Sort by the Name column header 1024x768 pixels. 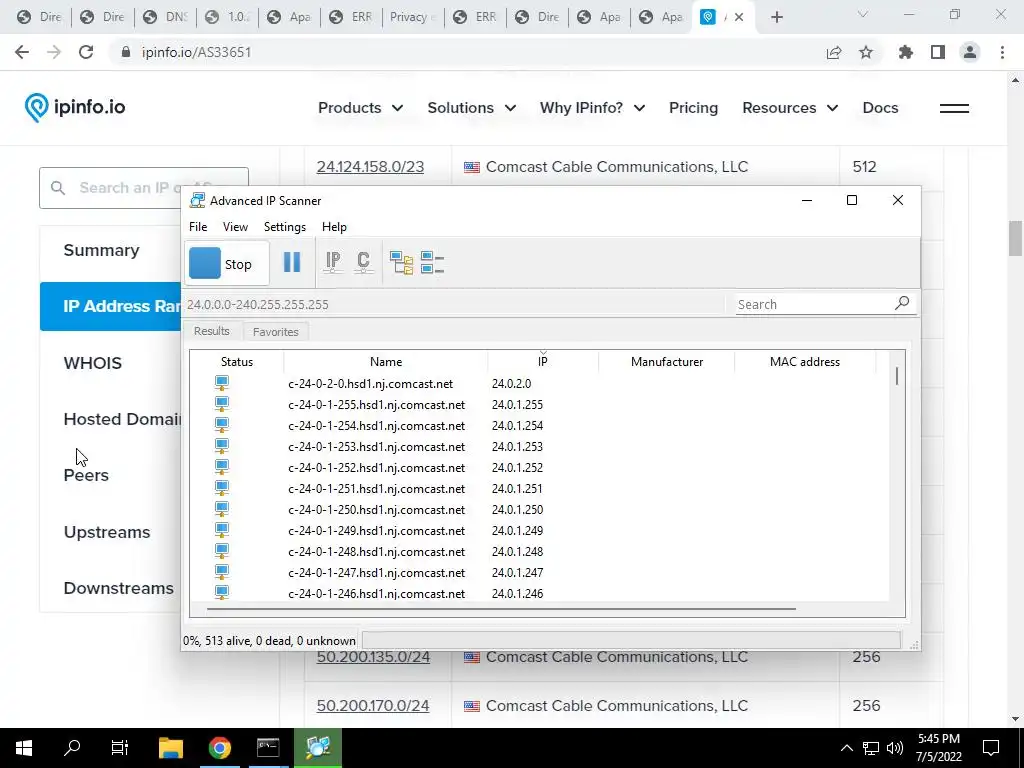pyautogui.click(x=386, y=362)
